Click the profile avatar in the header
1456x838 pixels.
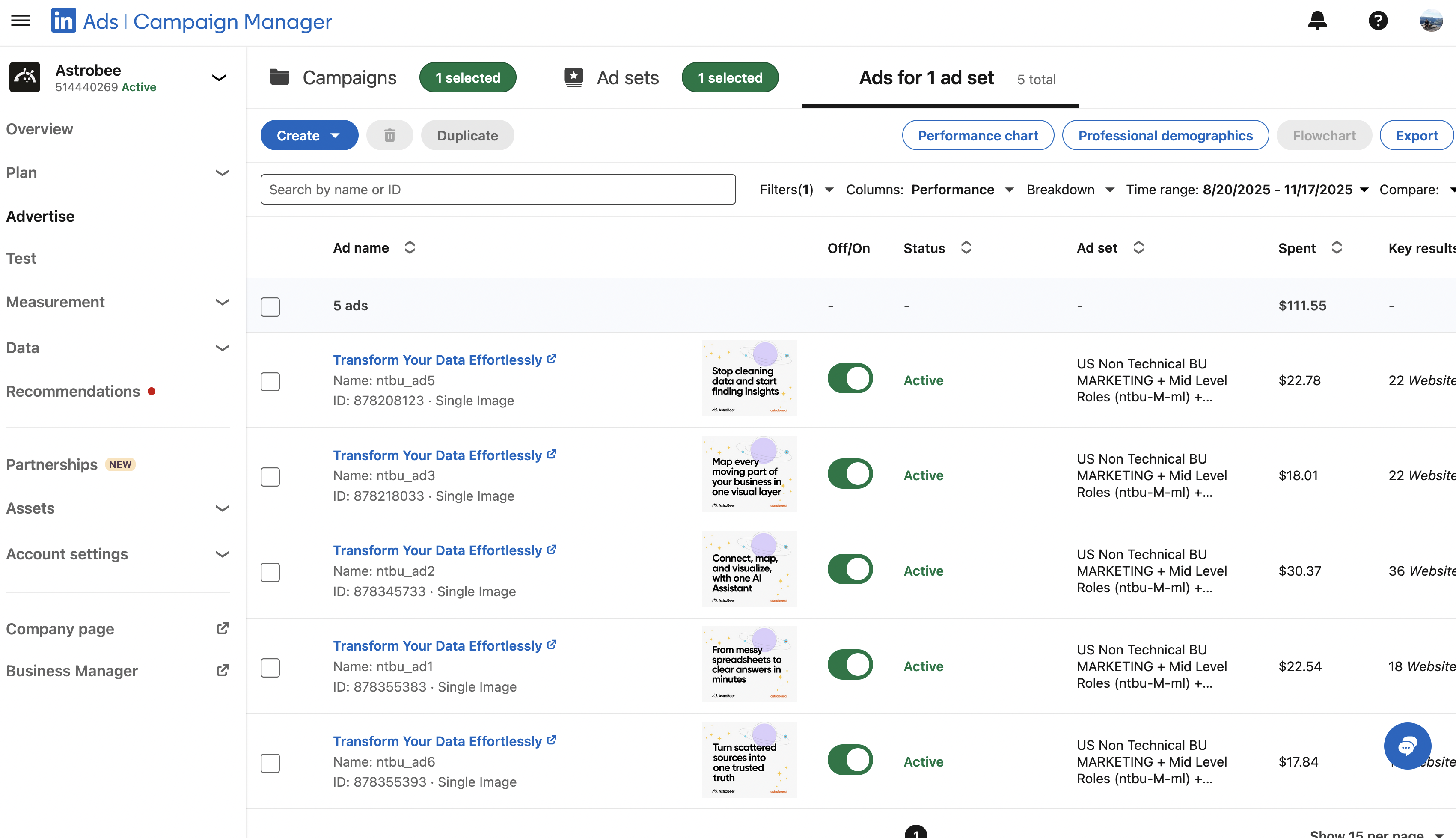pos(1431,21)
